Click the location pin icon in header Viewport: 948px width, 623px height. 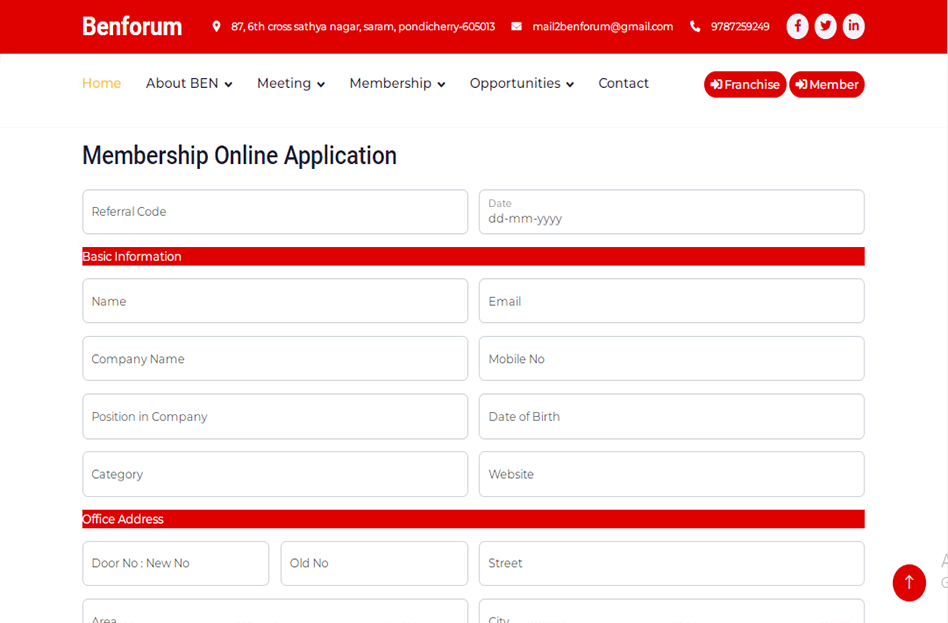pyautogui.click(x=216, y=27)
